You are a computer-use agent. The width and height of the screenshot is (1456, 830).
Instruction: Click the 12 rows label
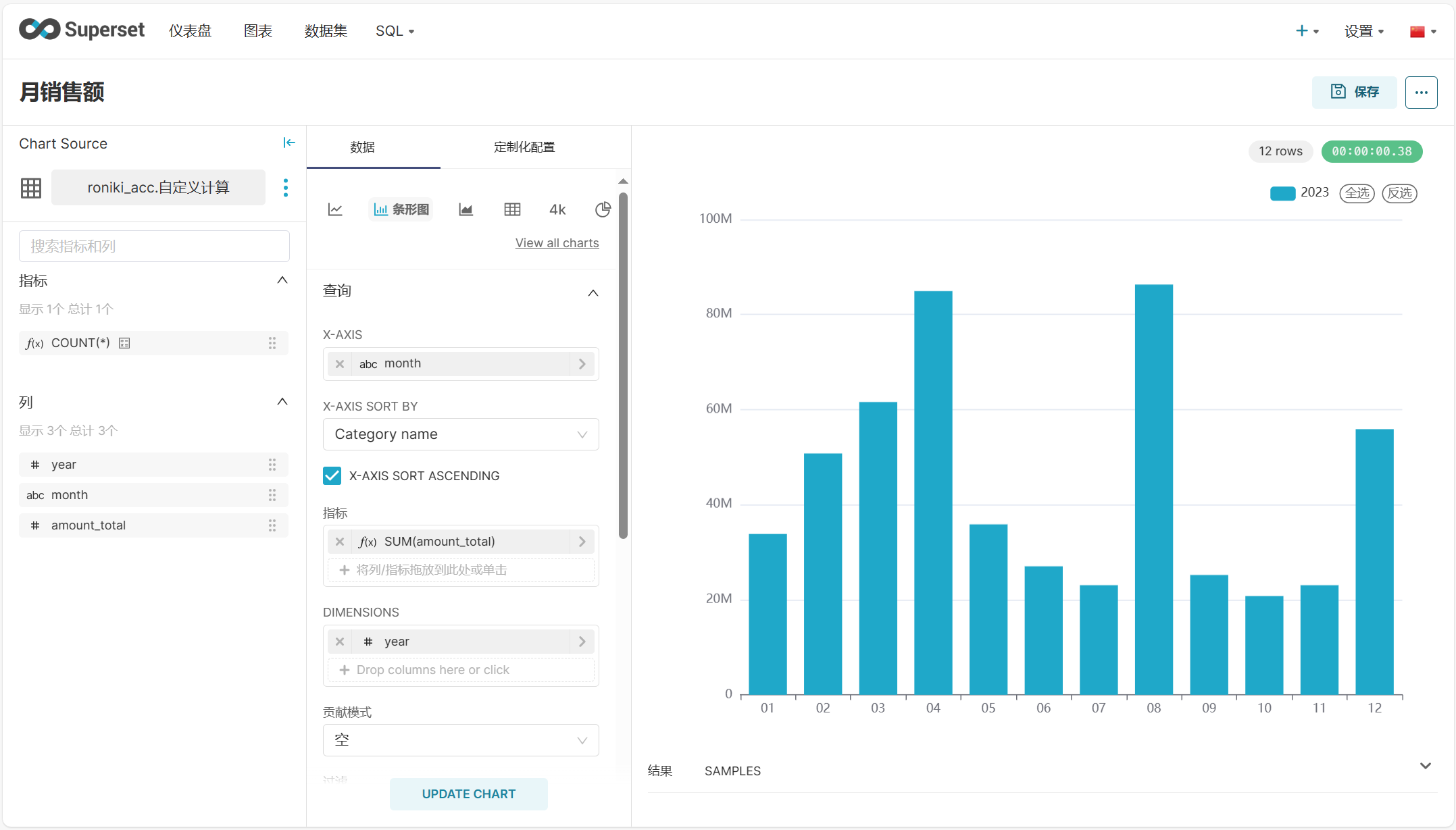[1280, 151]
